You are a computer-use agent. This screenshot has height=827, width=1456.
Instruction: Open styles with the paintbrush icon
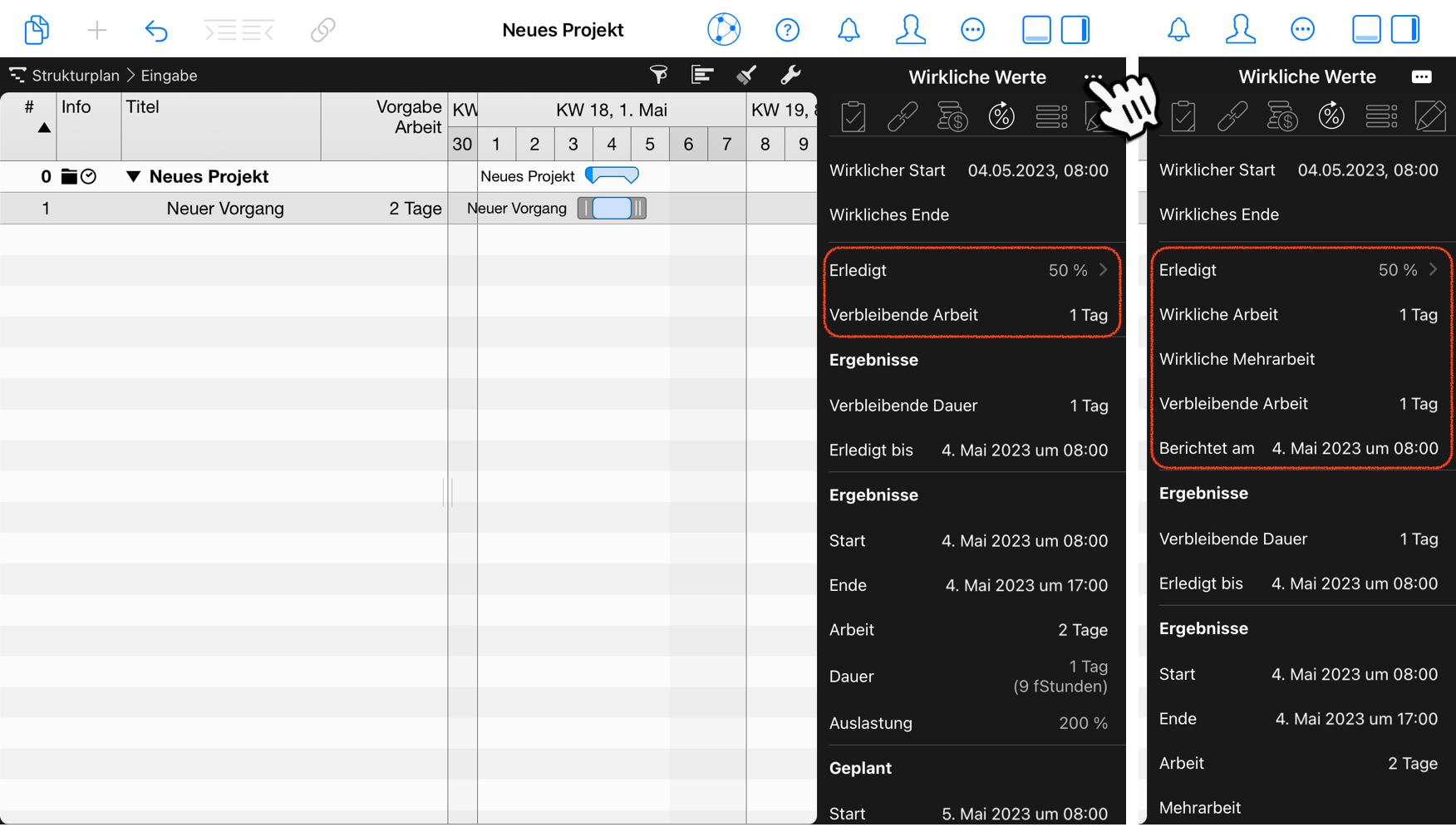(746, 75)
